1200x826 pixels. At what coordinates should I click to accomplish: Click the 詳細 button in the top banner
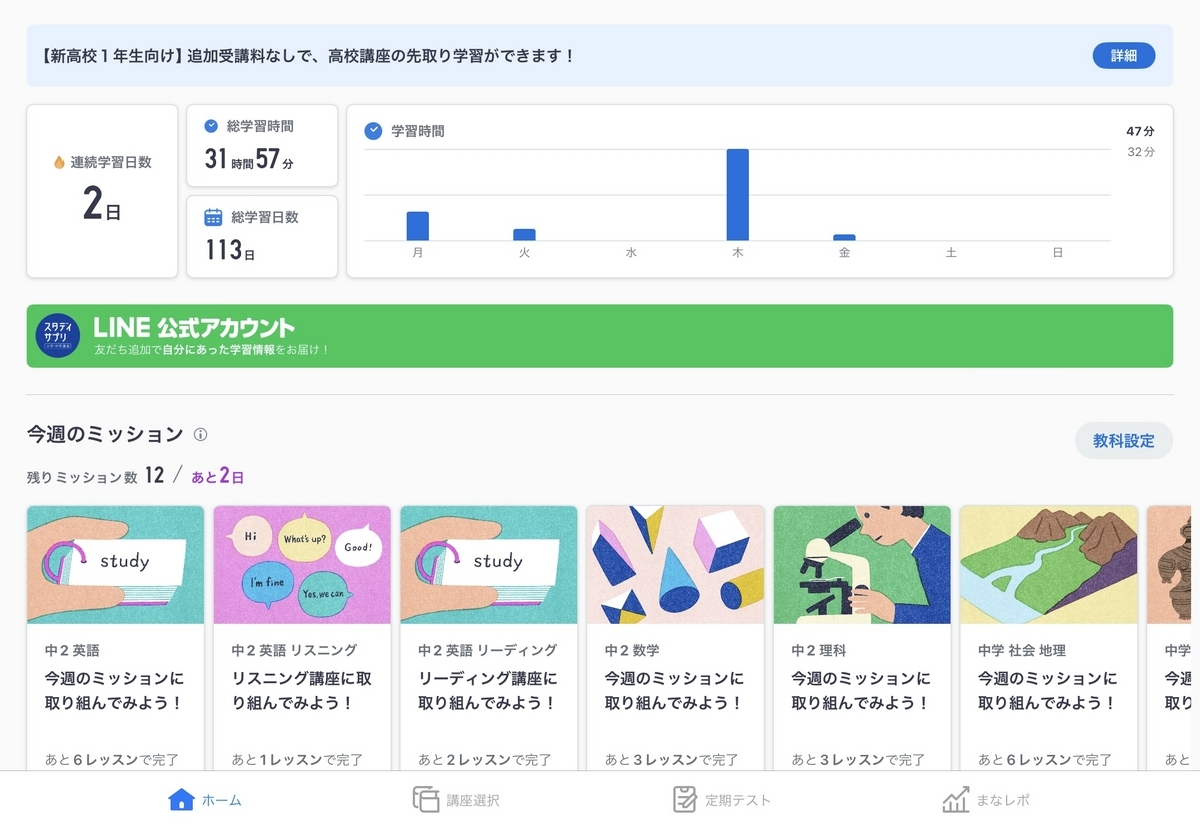click(1124, 56)
